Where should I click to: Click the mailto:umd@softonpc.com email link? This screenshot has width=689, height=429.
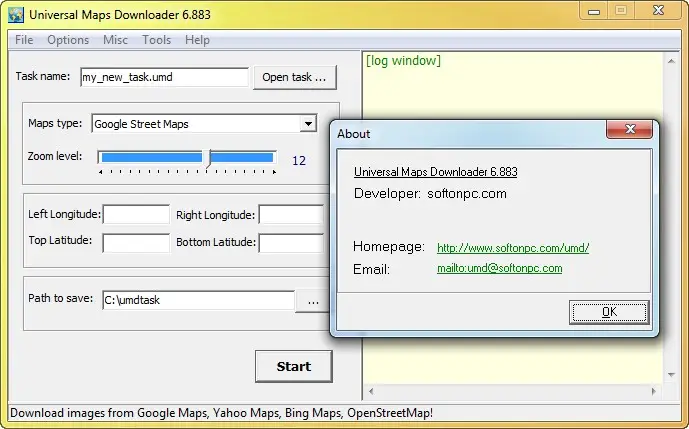tap(500, 268)
